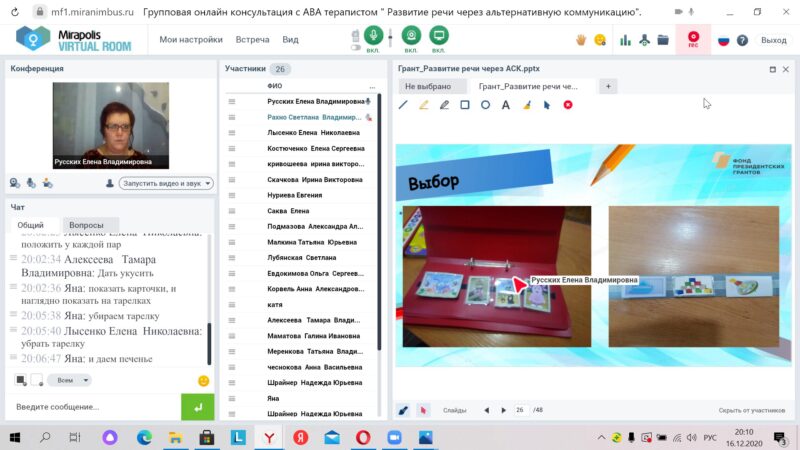Open the Встреча menu
The width and height of the screenshot is (800, 450).
click(x=252, y=39)
